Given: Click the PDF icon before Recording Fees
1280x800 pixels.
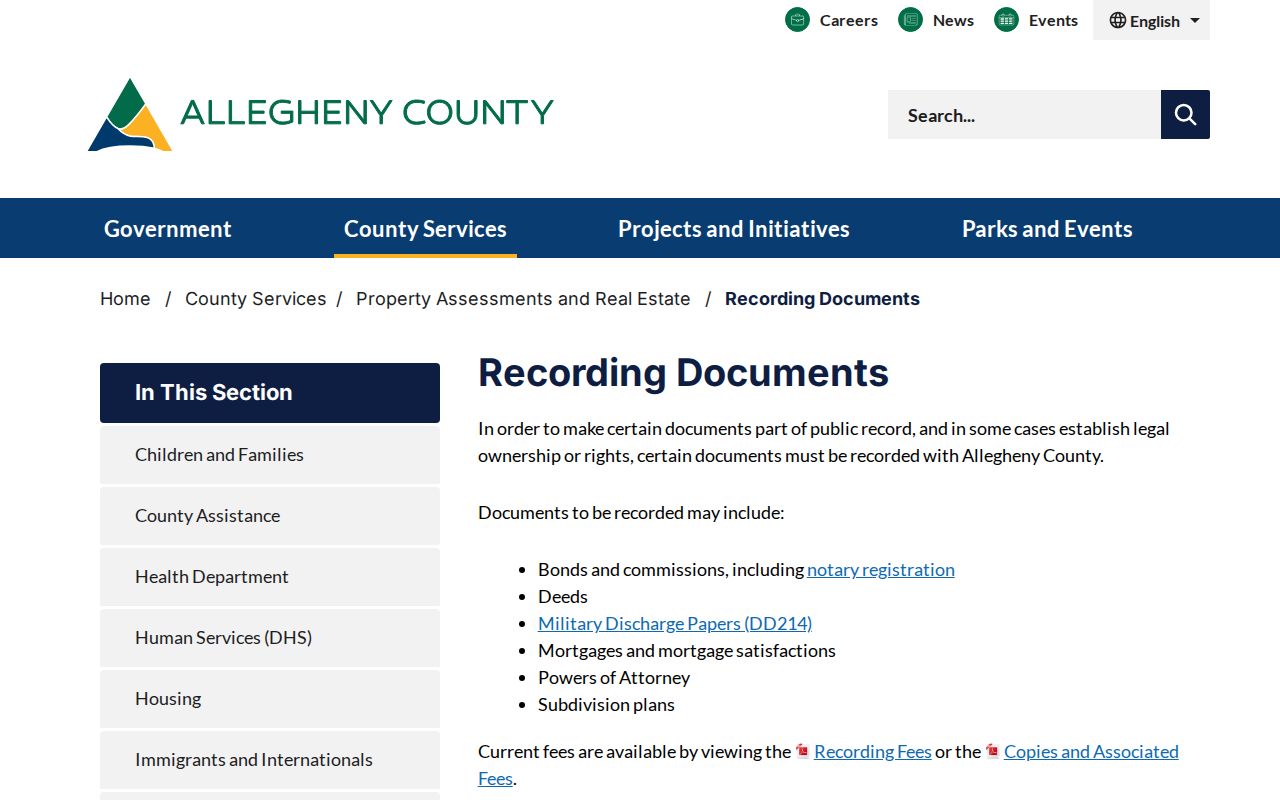Looking at the screenshot, I should (802, 751).
